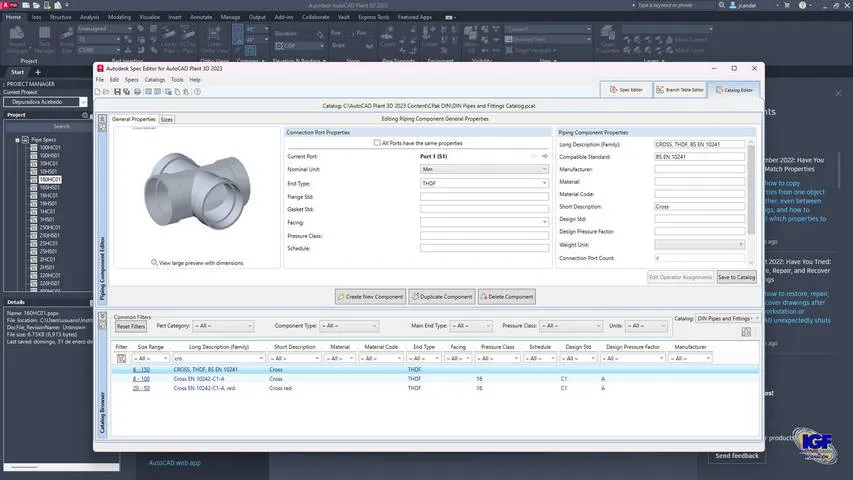The width and height of the screenshot is (853, 480).
Task: Click the magnifier icon for large preview
Action: click(x=154, y=262)
